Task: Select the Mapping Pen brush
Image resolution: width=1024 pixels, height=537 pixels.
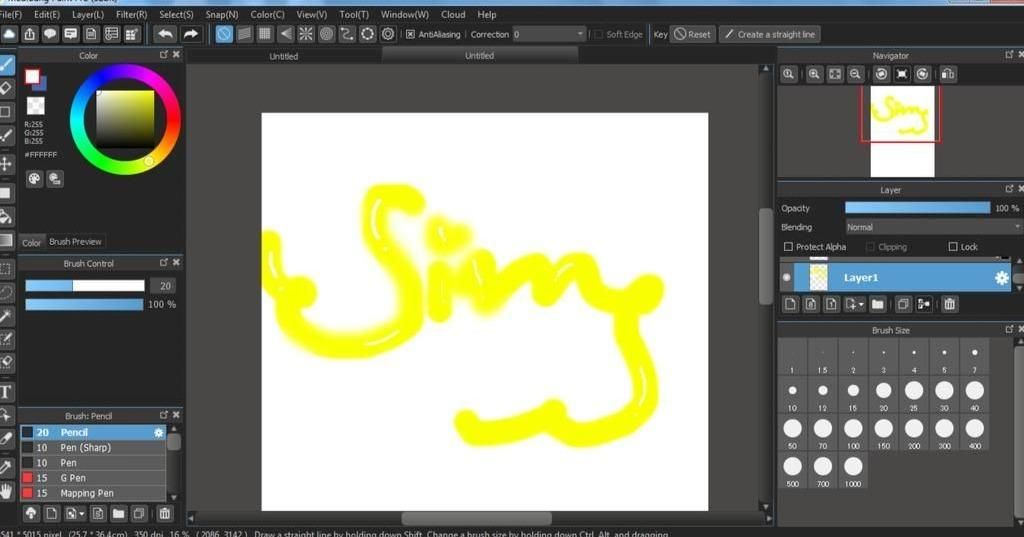Action: coord(93,493)
